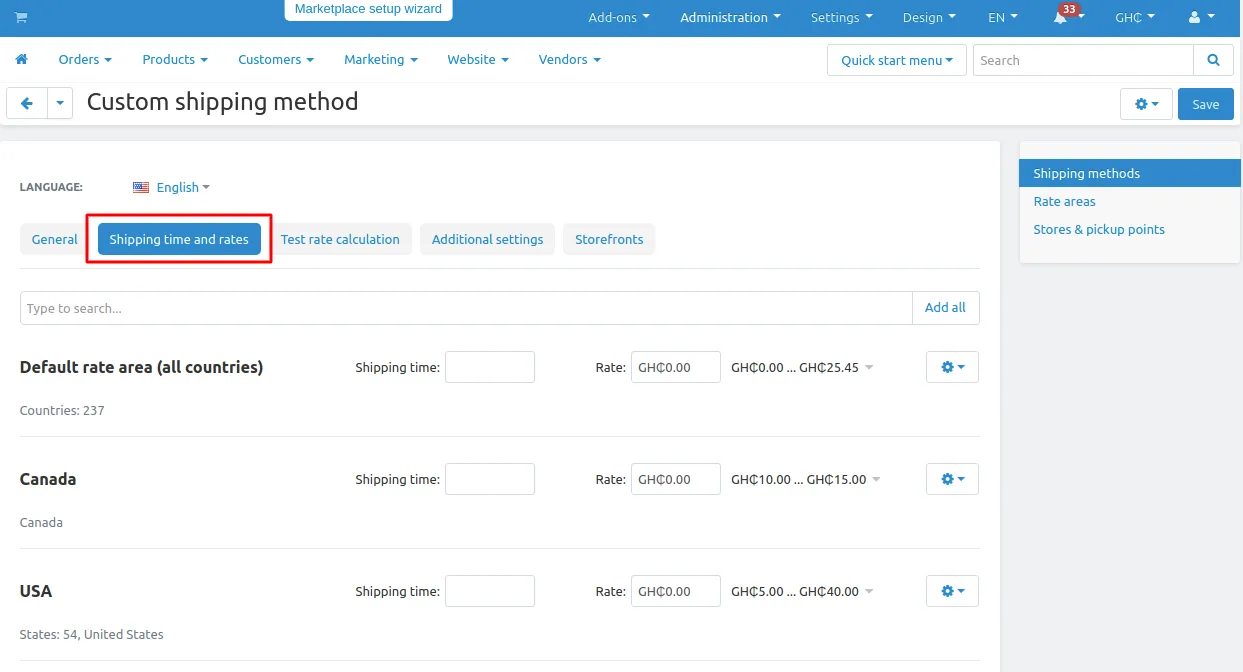
Task: Select Shipping methods in sidebar
Action: point(1130,173)
